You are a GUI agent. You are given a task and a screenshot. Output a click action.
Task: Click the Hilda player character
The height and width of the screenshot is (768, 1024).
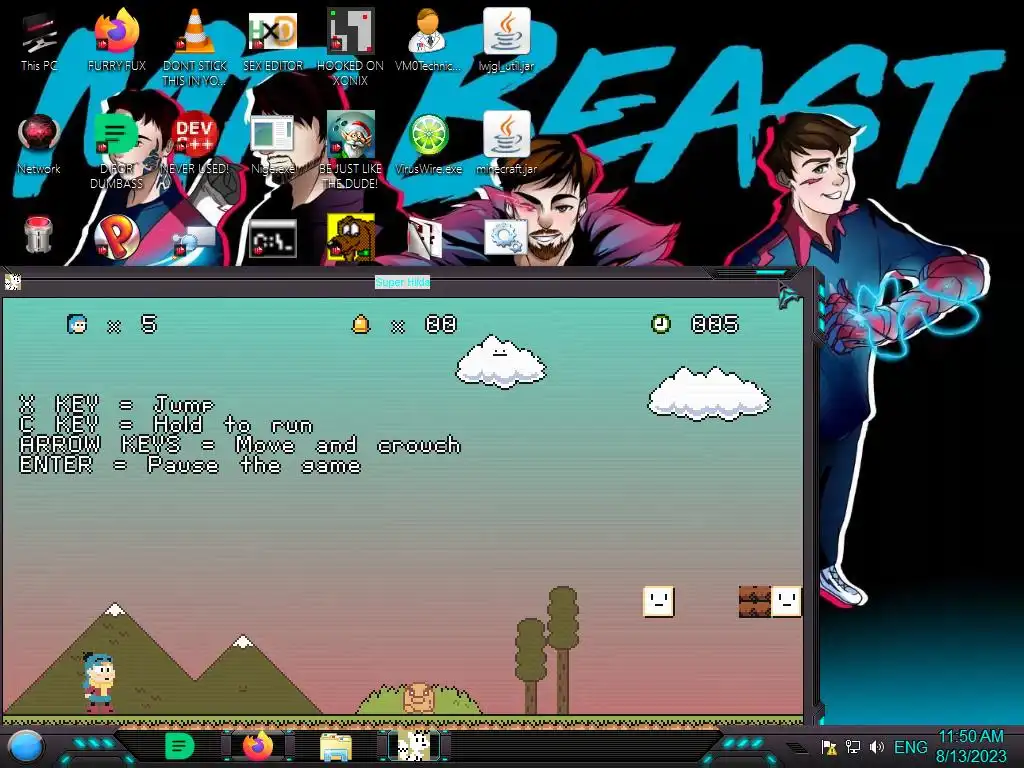(99, 681)
